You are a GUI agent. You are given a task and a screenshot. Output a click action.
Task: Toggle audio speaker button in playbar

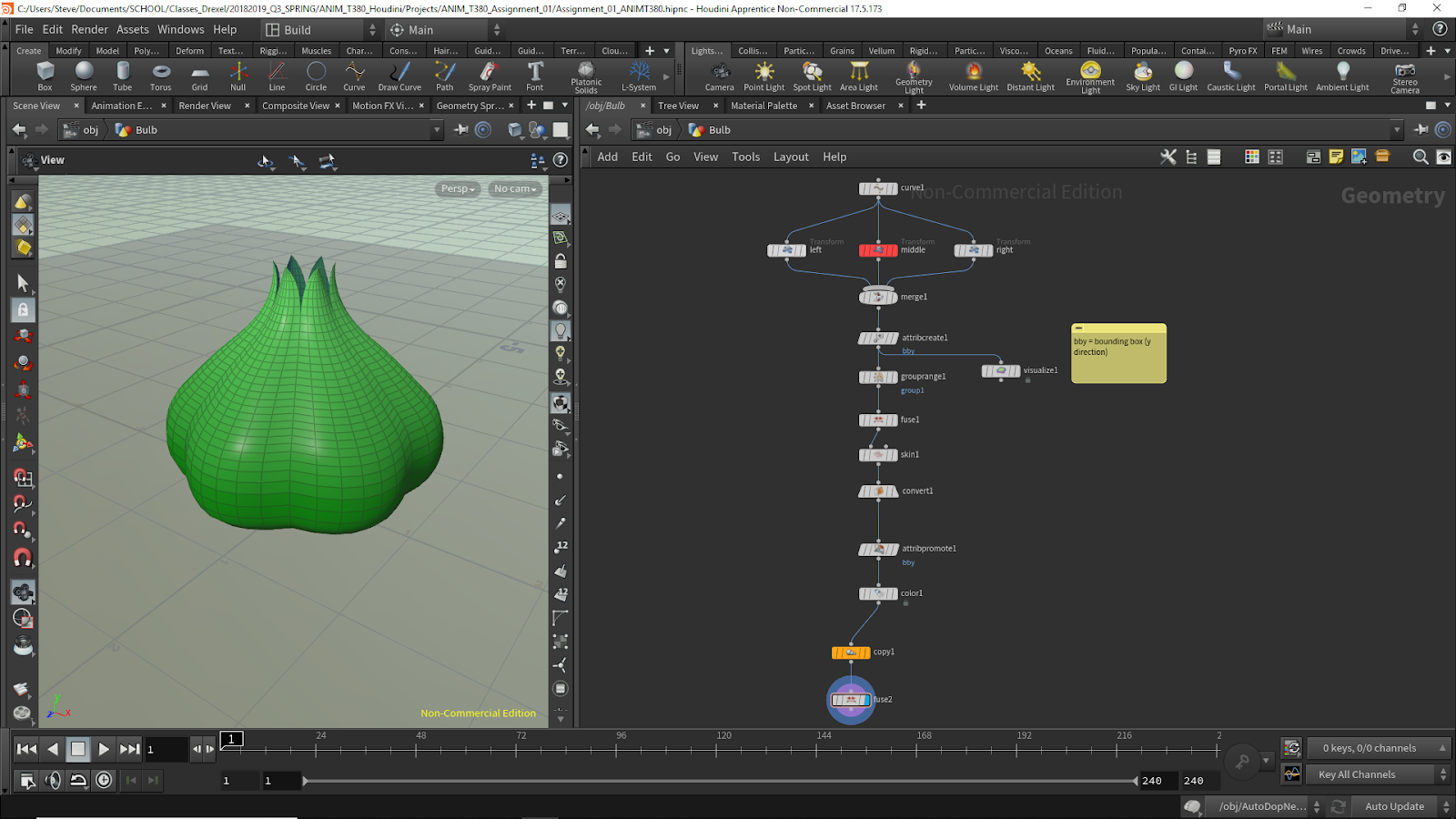(53, 780)
